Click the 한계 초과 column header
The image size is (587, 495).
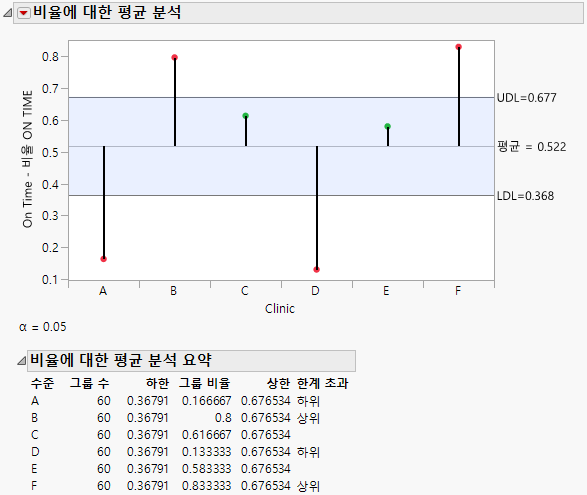point(322,383)
